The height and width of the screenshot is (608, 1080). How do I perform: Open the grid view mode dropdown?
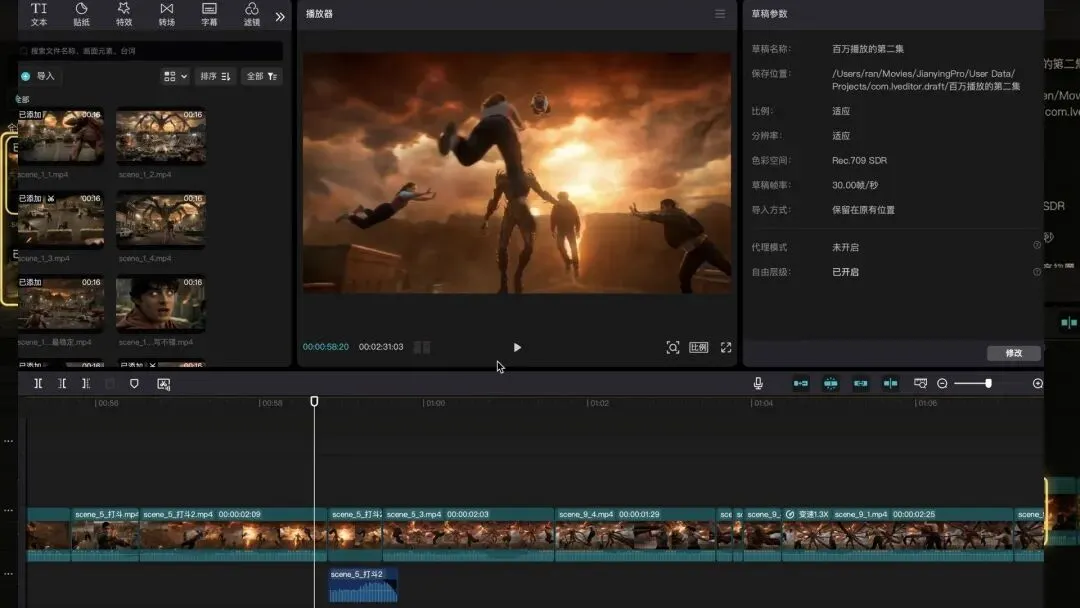175,76
